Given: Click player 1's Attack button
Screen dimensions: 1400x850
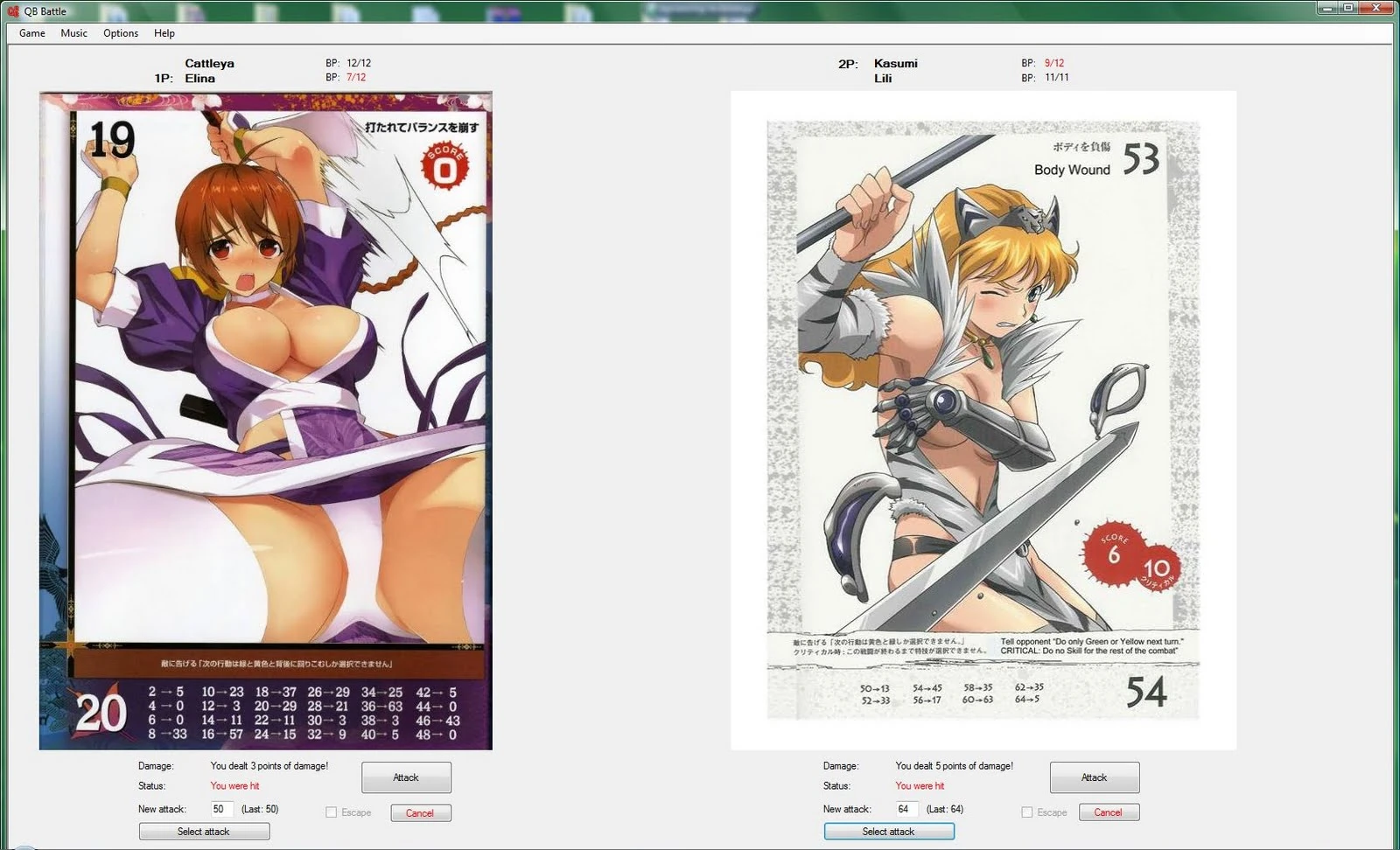Looking at the screenshot, I should pos(406,777).
